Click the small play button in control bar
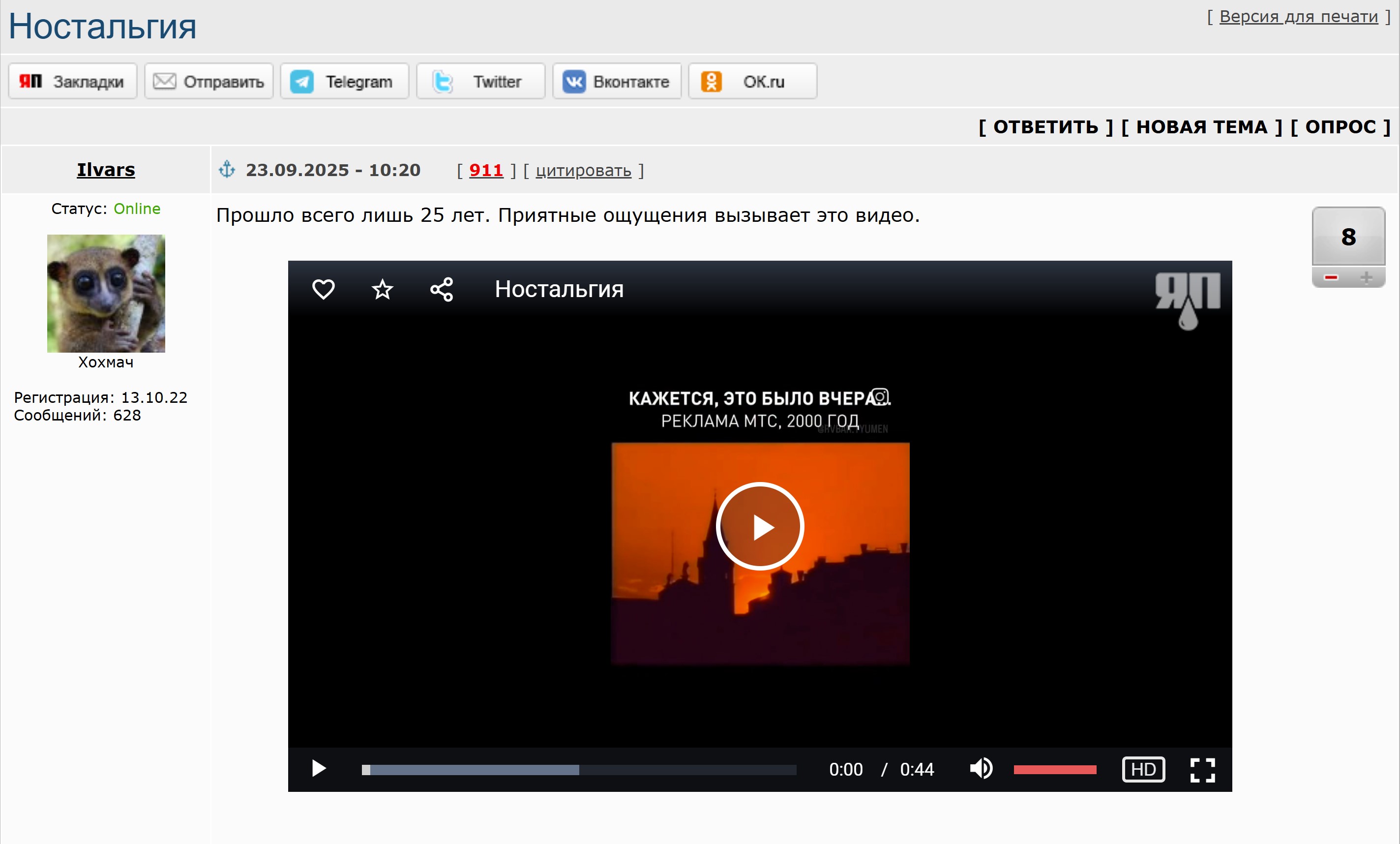 click(x=319, y=769)
